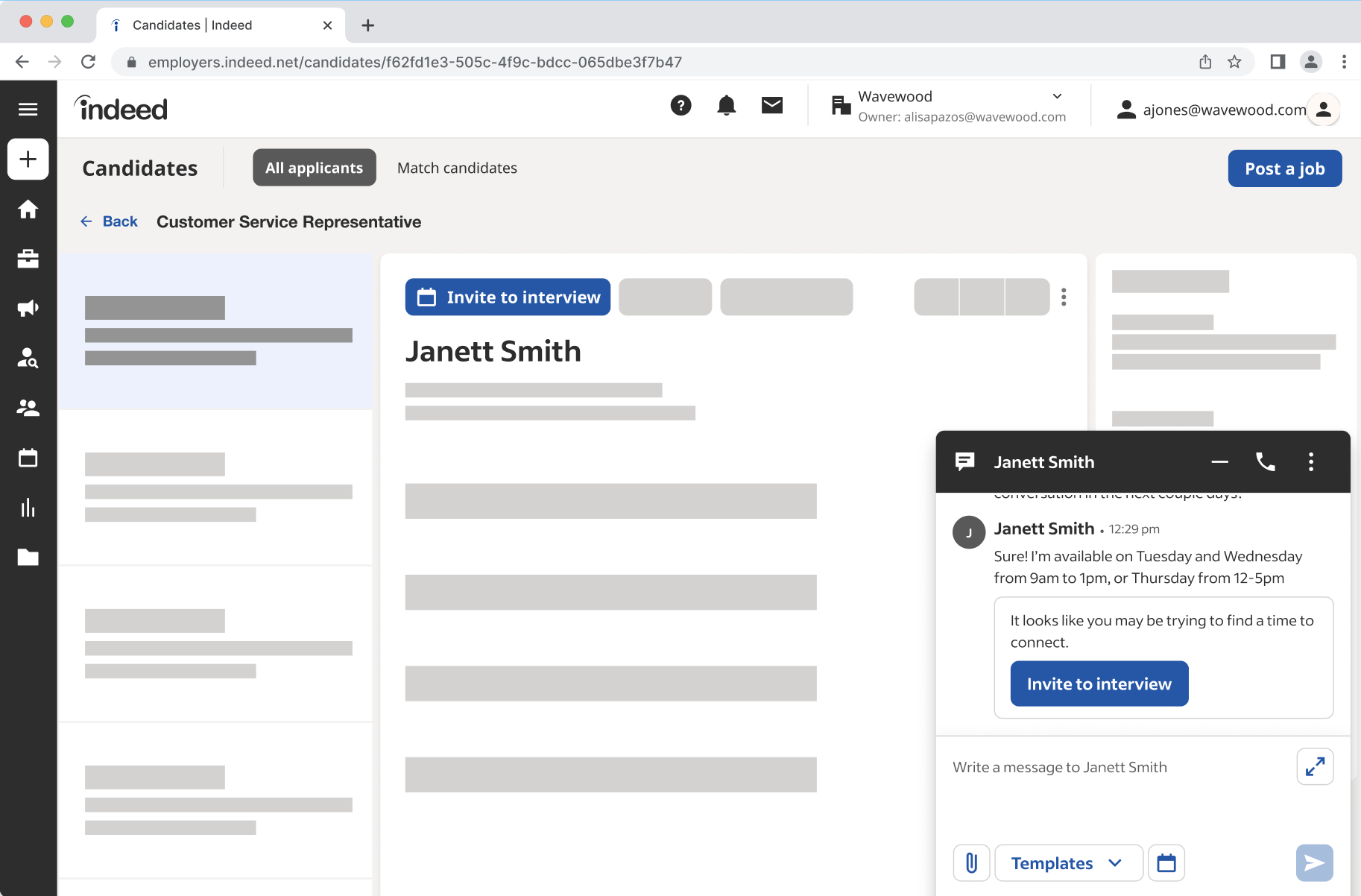
Task: Open chat options three-dot menu
Action: click(1310, 462)
